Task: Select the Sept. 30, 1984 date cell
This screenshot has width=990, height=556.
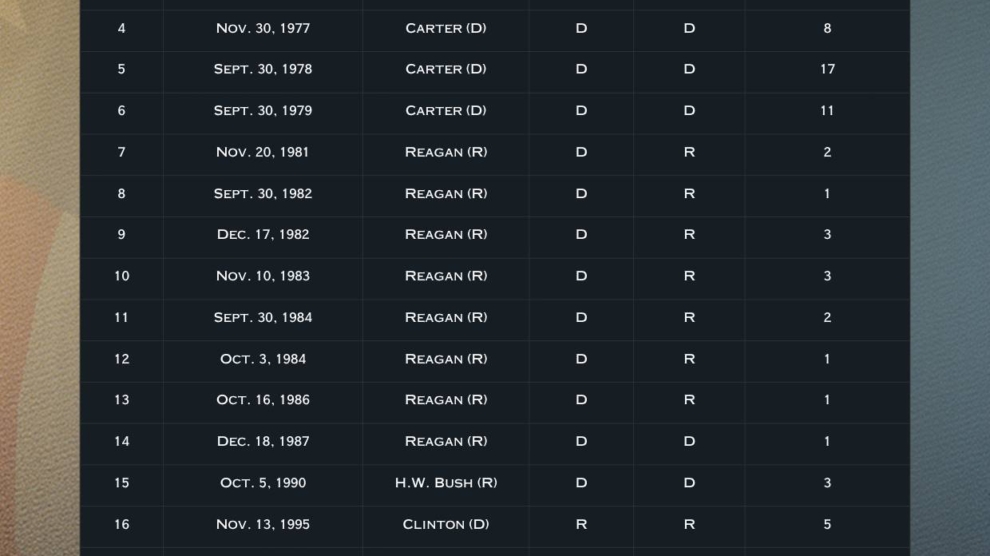Action: click(263, 318)
